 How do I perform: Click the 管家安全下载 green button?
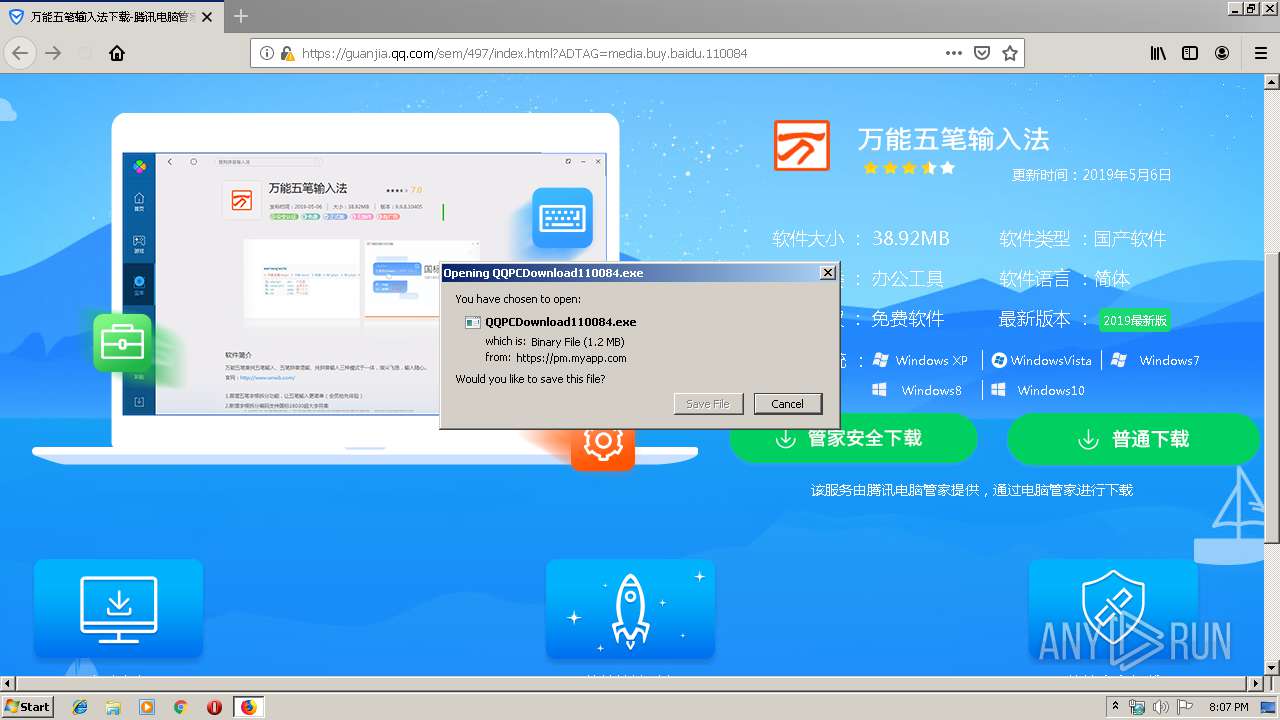tap(853, 439)
